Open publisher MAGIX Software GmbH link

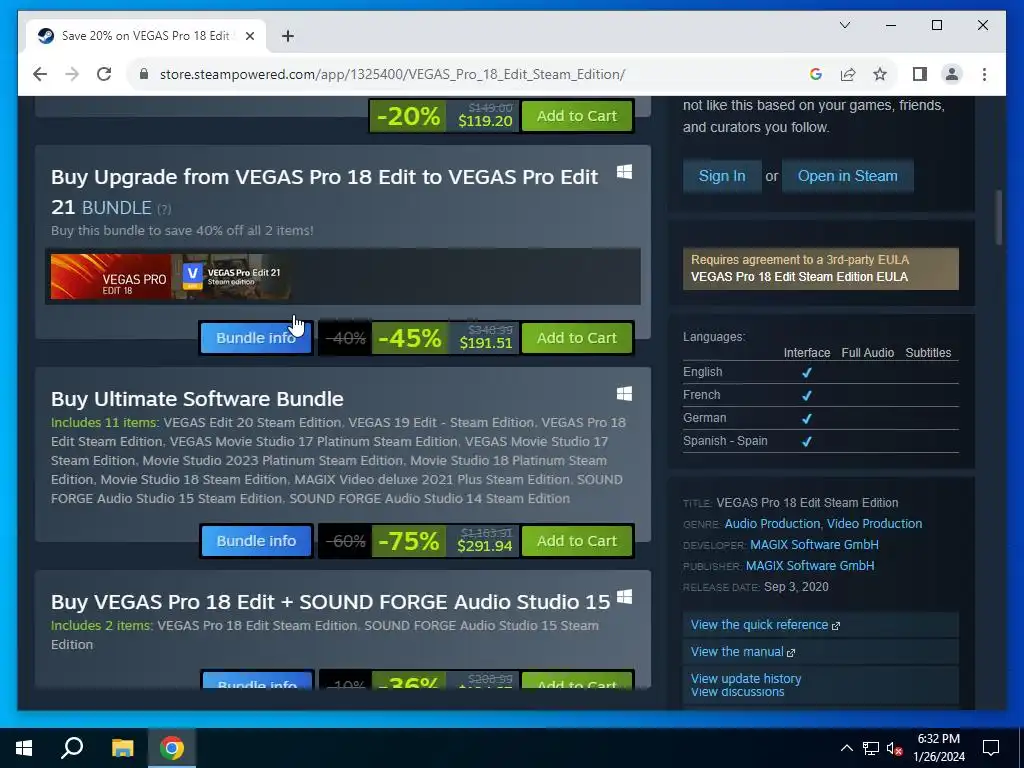[x=810, y=566]
